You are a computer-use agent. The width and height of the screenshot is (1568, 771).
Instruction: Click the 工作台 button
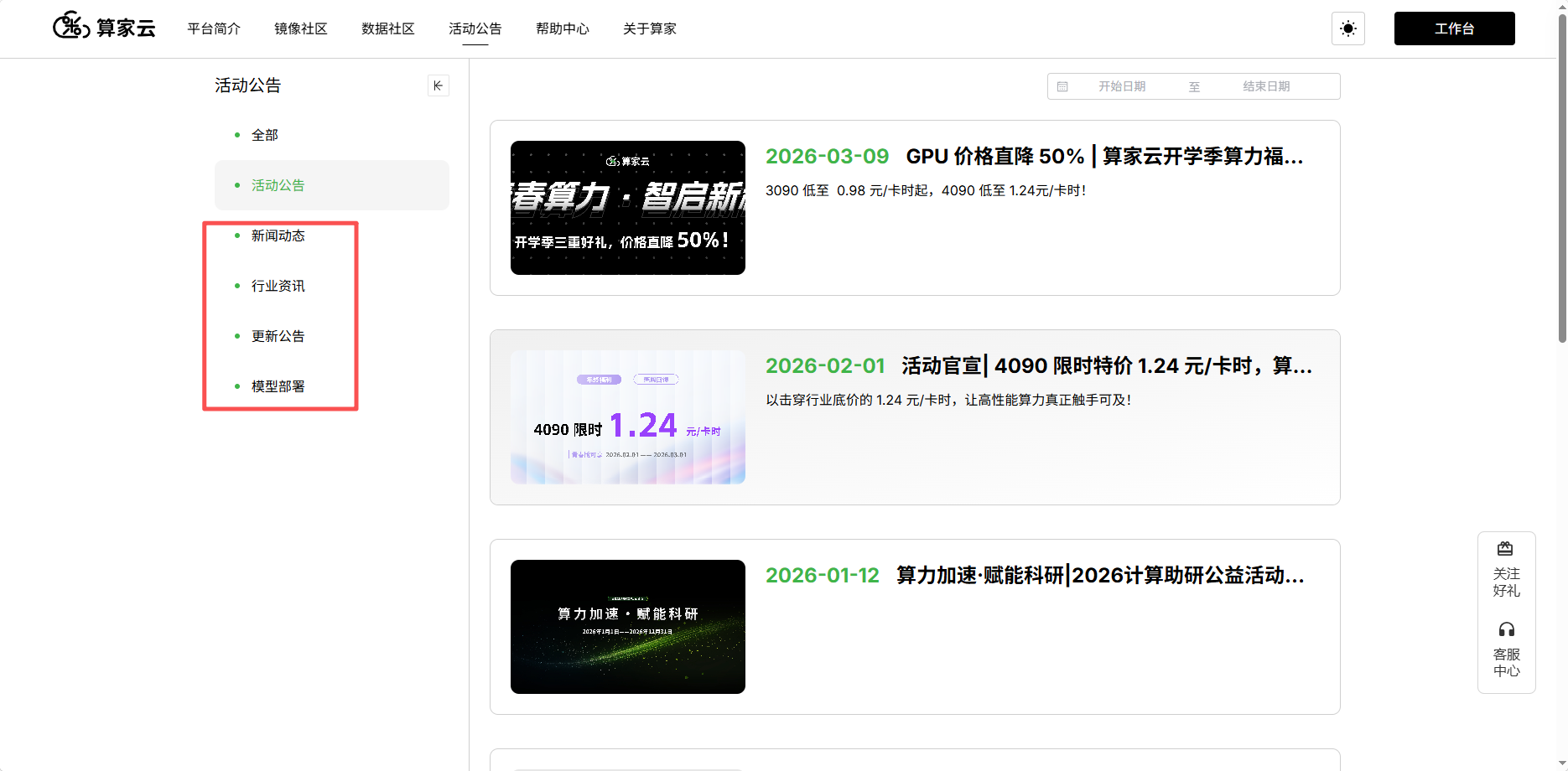point(1454,28)
